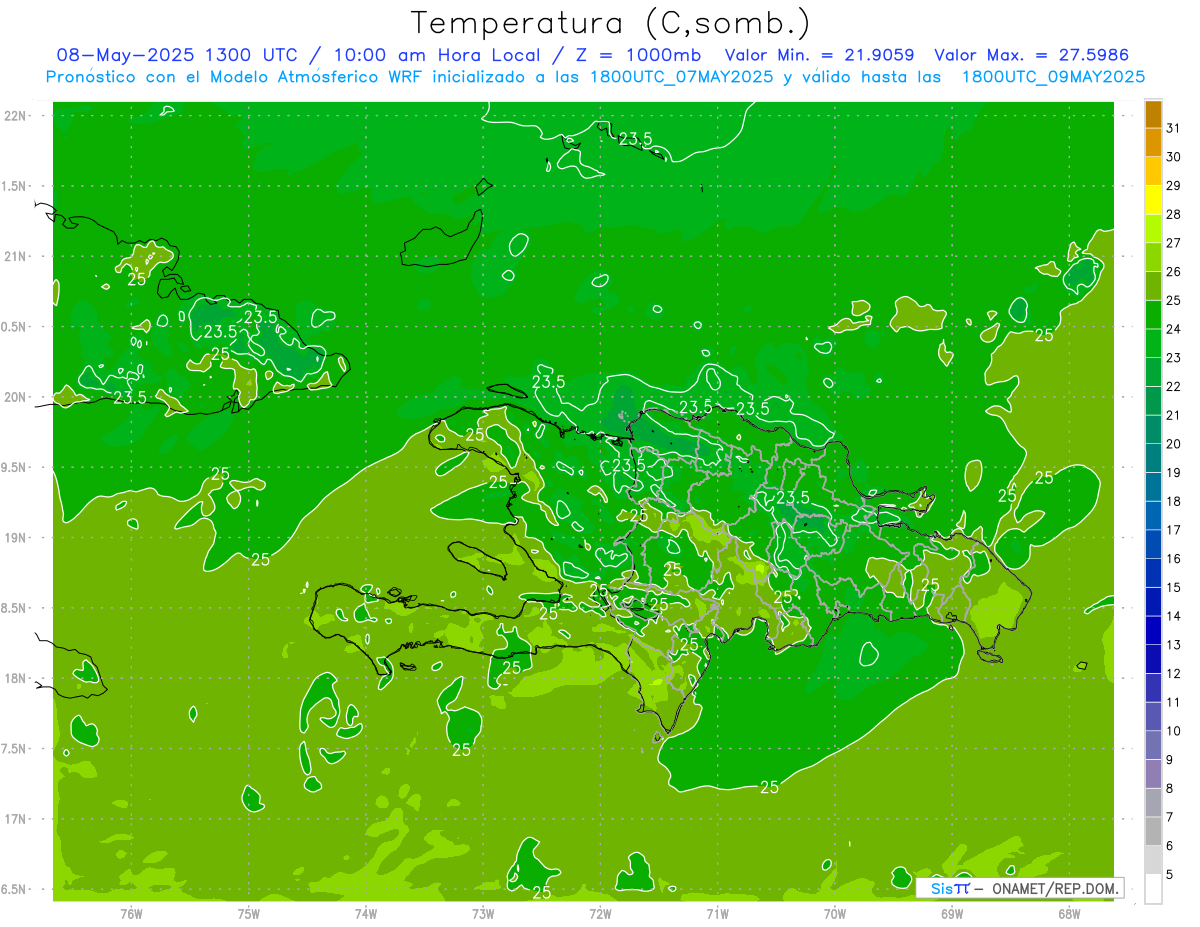Click the gray legend swatch between 6 and 7
Screen dimensions: 1200x927
point(1153,831)
